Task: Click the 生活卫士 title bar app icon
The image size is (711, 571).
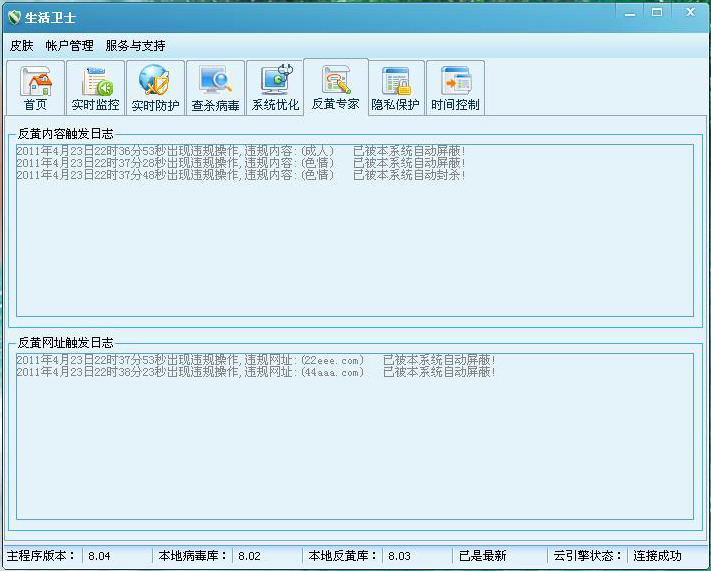Action: pos(14,17)
